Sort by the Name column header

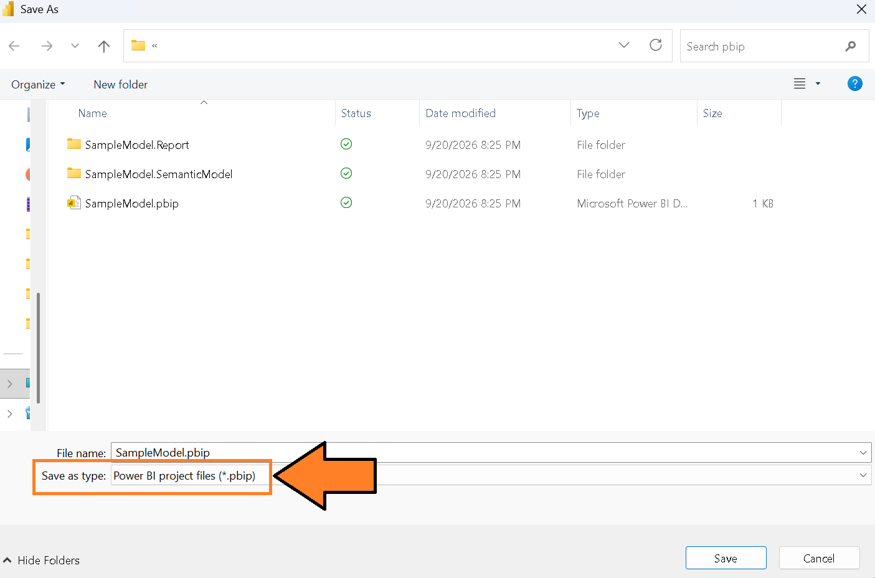tap(93, 113)
